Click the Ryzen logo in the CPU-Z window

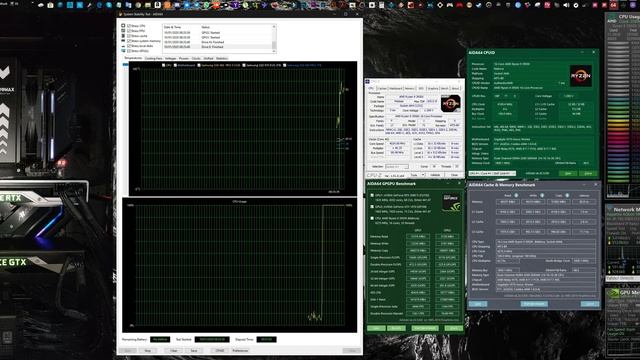point(451,104)
